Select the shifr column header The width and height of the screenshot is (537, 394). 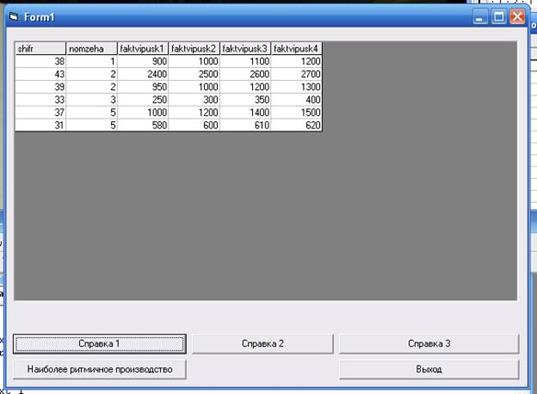[40, 49]
